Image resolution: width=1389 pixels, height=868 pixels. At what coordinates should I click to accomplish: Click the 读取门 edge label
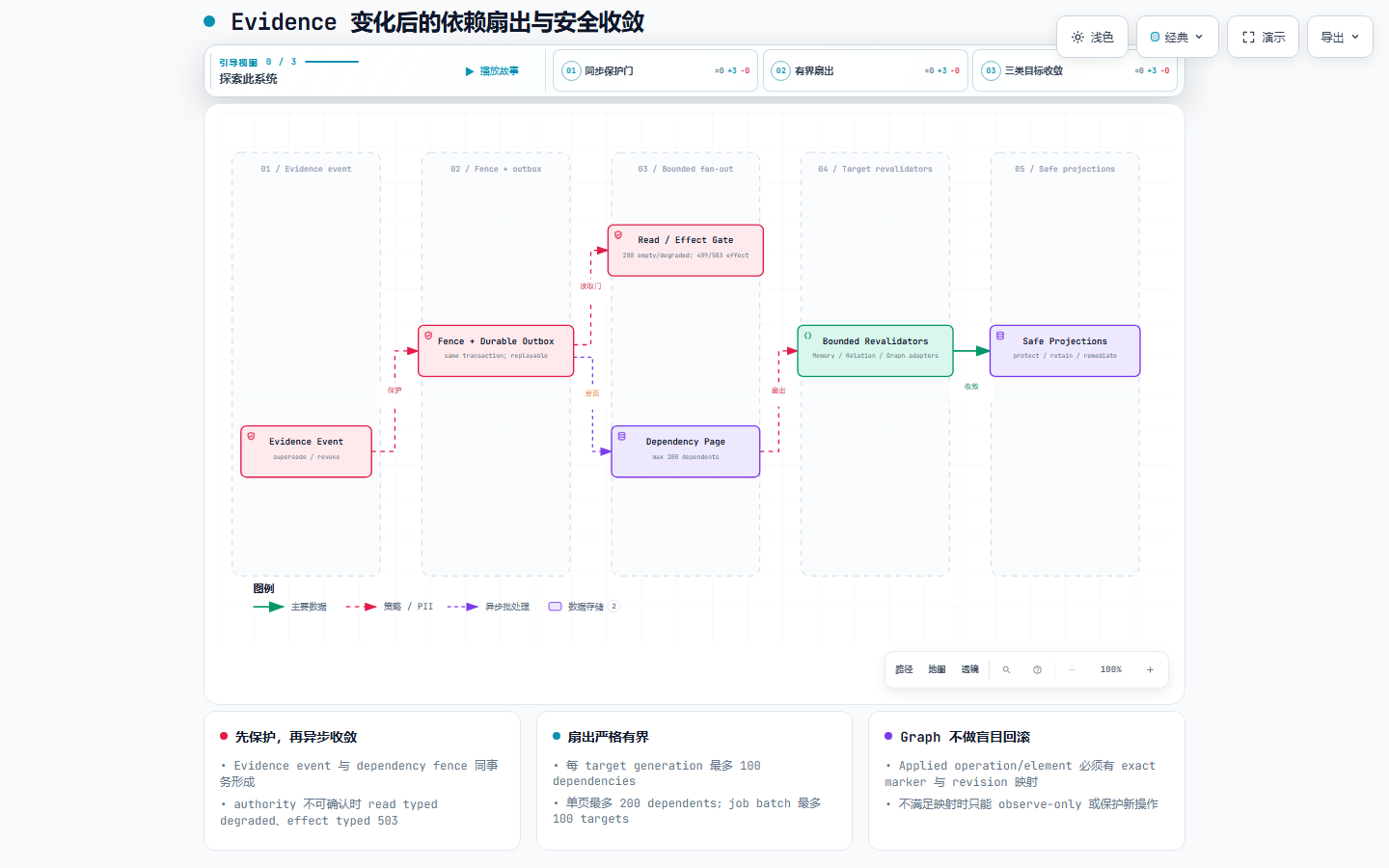pyautogui.click(x=590, y=286)
